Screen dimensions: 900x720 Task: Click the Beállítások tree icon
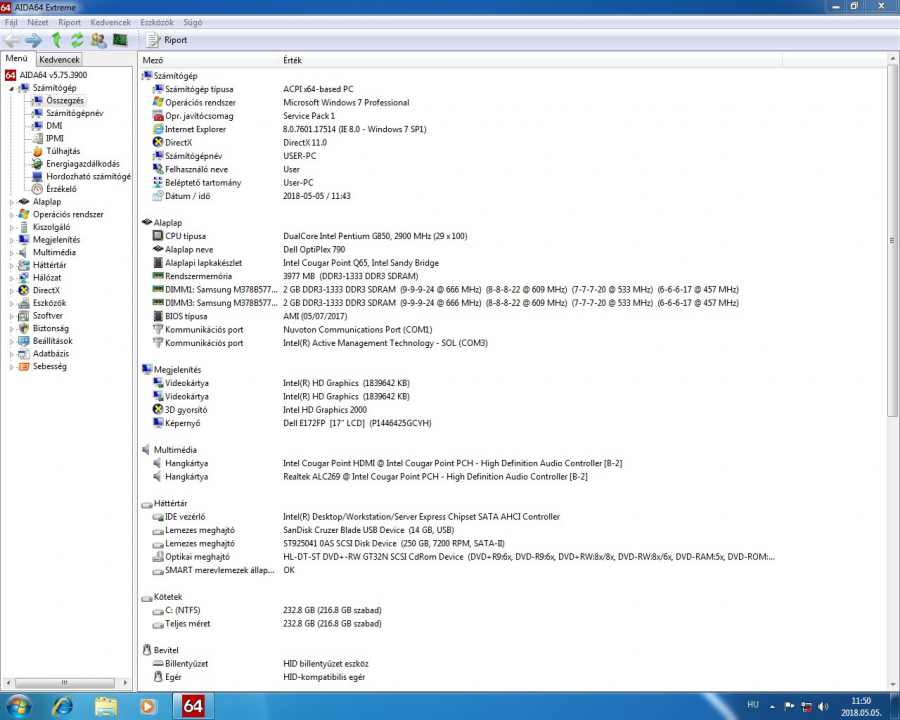coord(24,340)
